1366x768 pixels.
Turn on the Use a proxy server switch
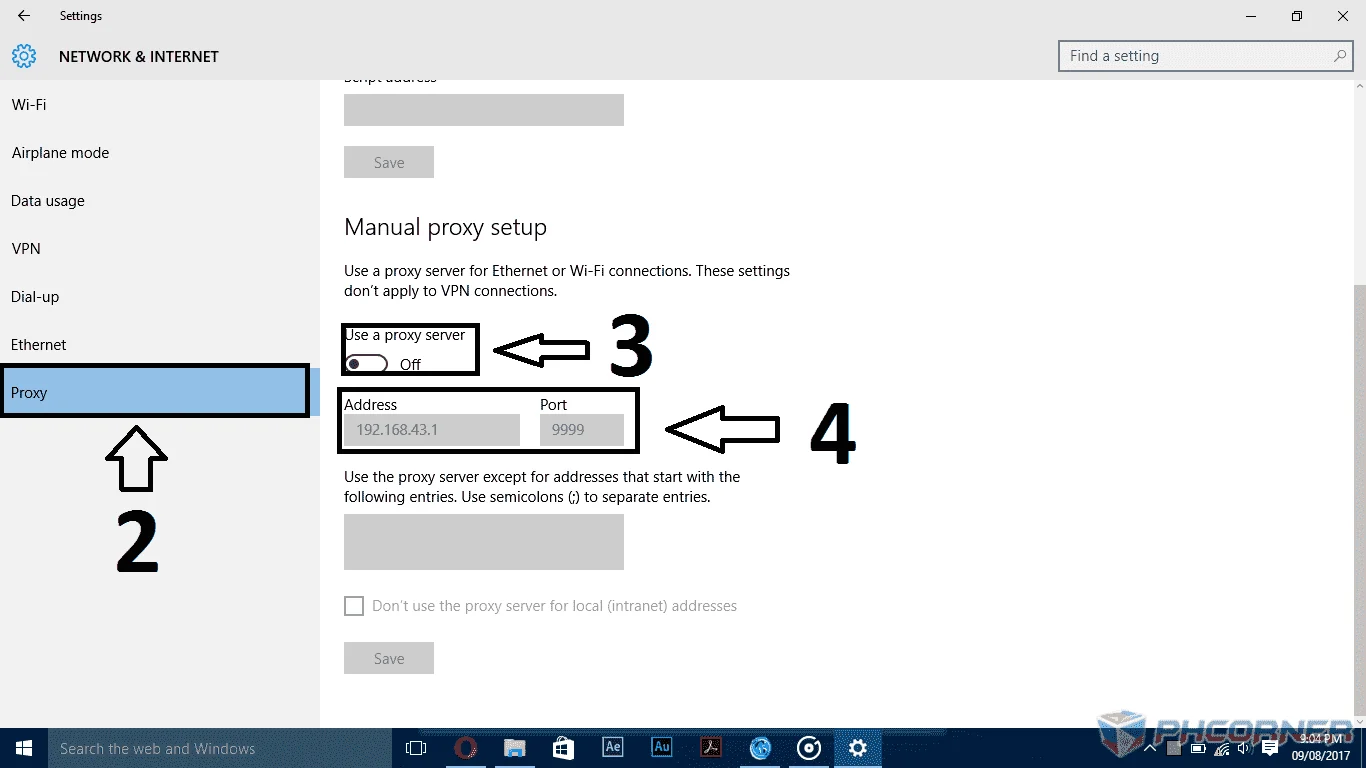tap(366, 364)
